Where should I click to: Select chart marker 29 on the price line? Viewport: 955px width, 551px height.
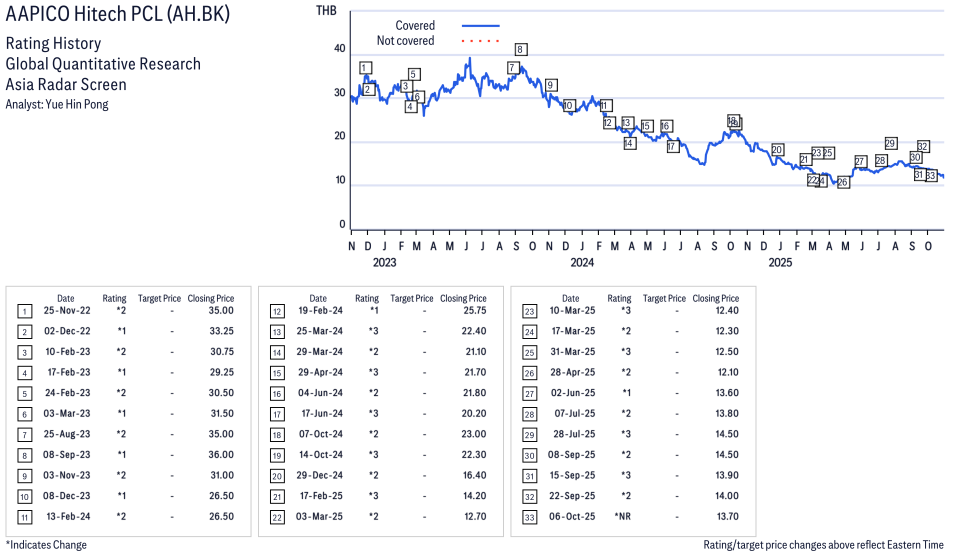pyautogui.click(x=890, y=143)
